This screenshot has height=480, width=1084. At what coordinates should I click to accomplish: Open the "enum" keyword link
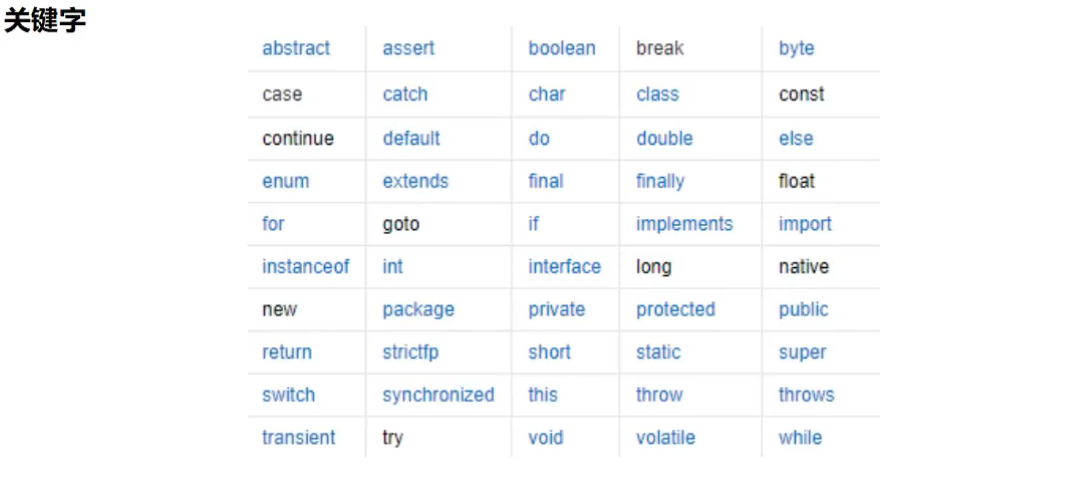tap(285, 181)
